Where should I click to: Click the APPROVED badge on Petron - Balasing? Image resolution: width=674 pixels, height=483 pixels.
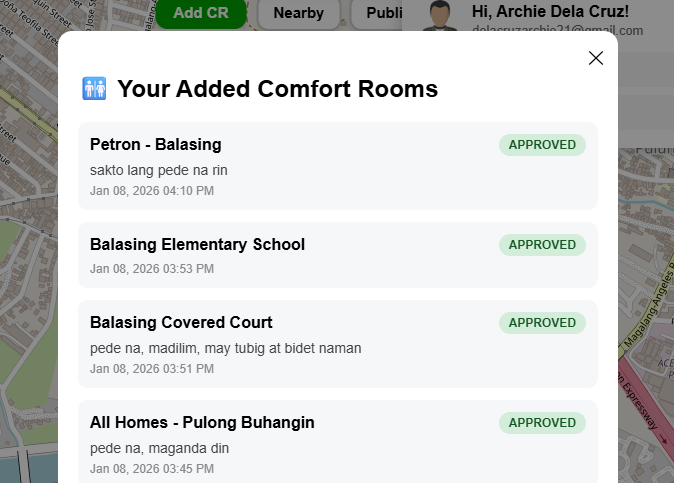(542, 145)
